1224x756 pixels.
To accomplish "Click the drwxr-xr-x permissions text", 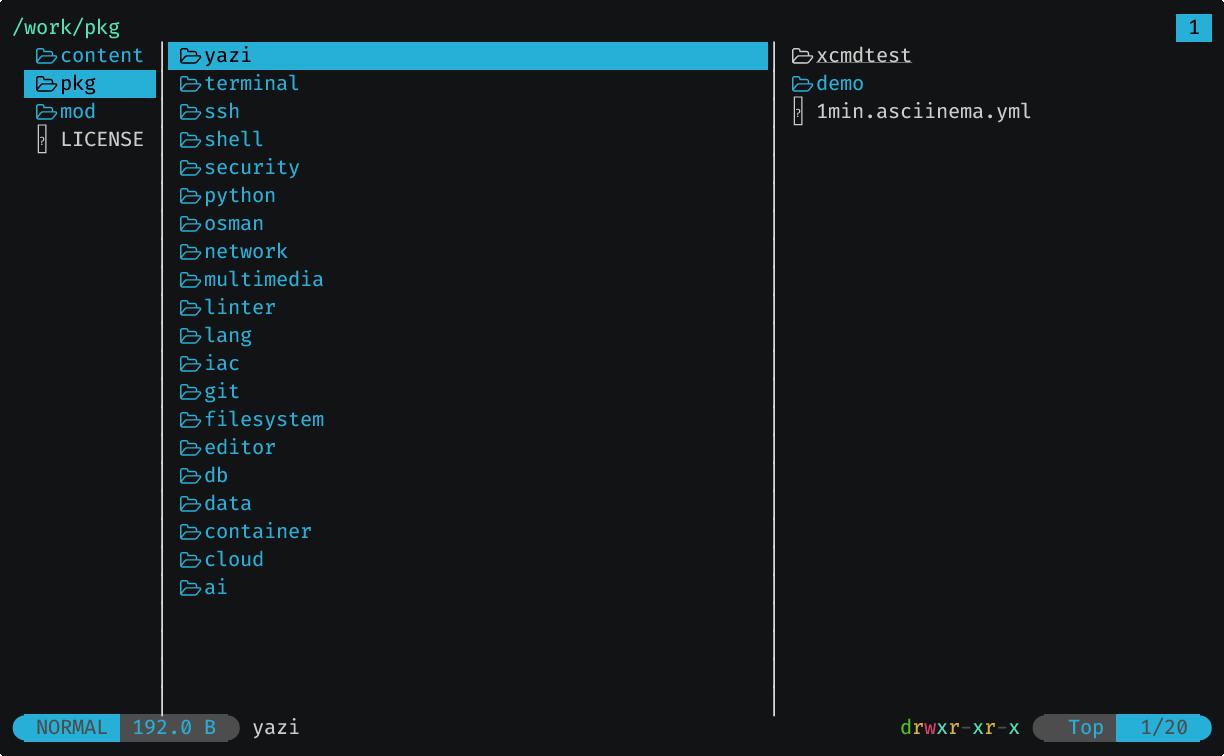I will pos(959,727).
